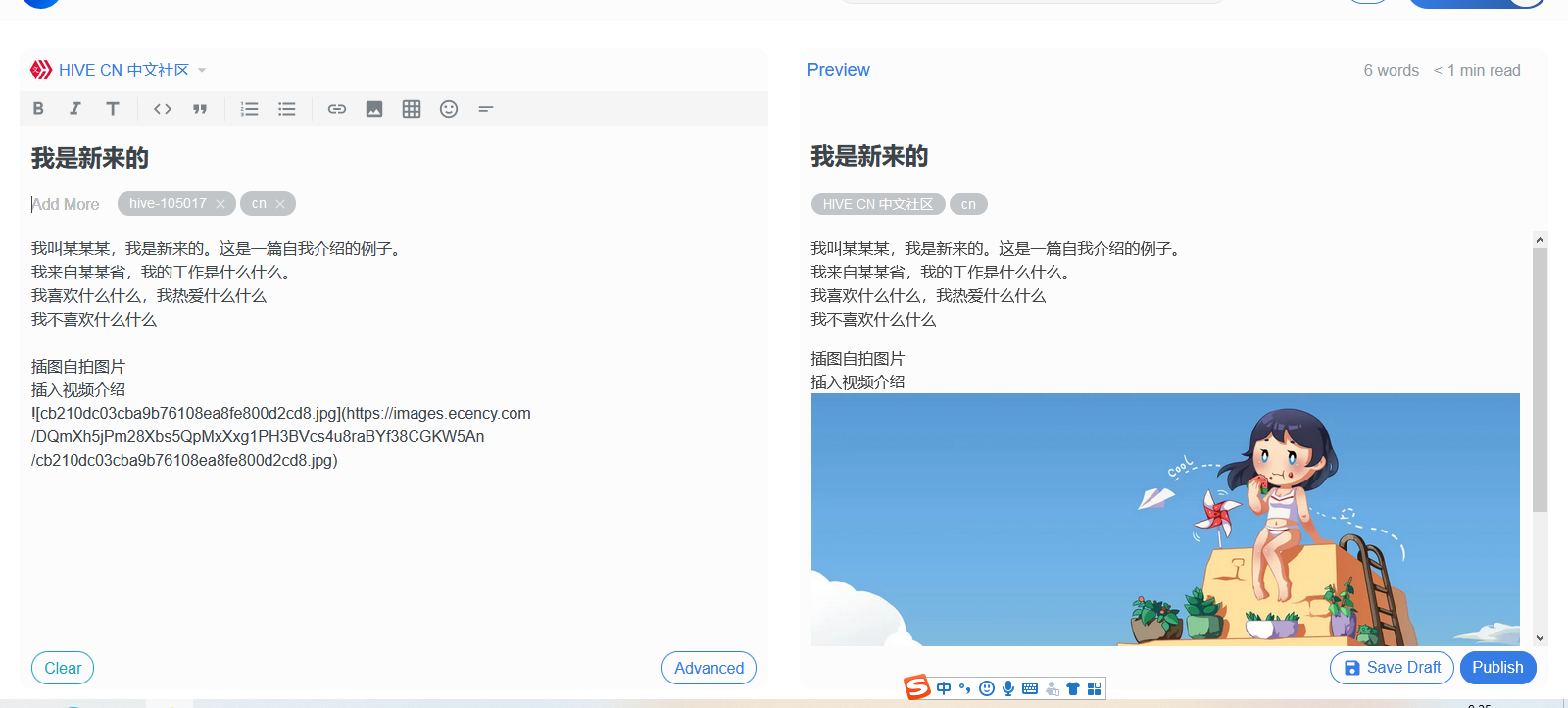Screen dimensions: 1568x708
Task: Activate IME voice input microphone
Action: (1008, 688)
